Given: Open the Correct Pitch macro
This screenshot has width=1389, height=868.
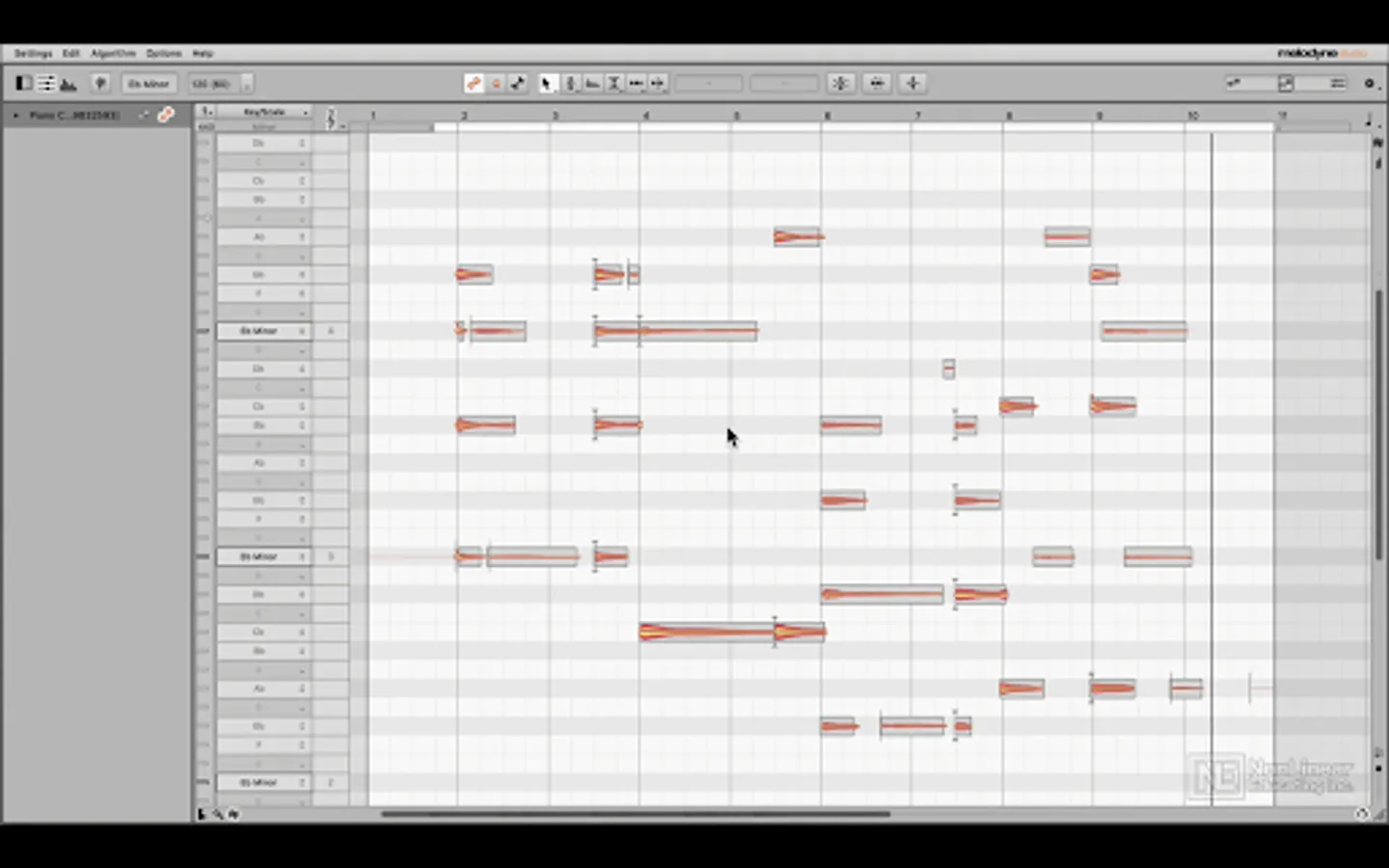Looking at the screenshot, I should (x=840, y=84).
